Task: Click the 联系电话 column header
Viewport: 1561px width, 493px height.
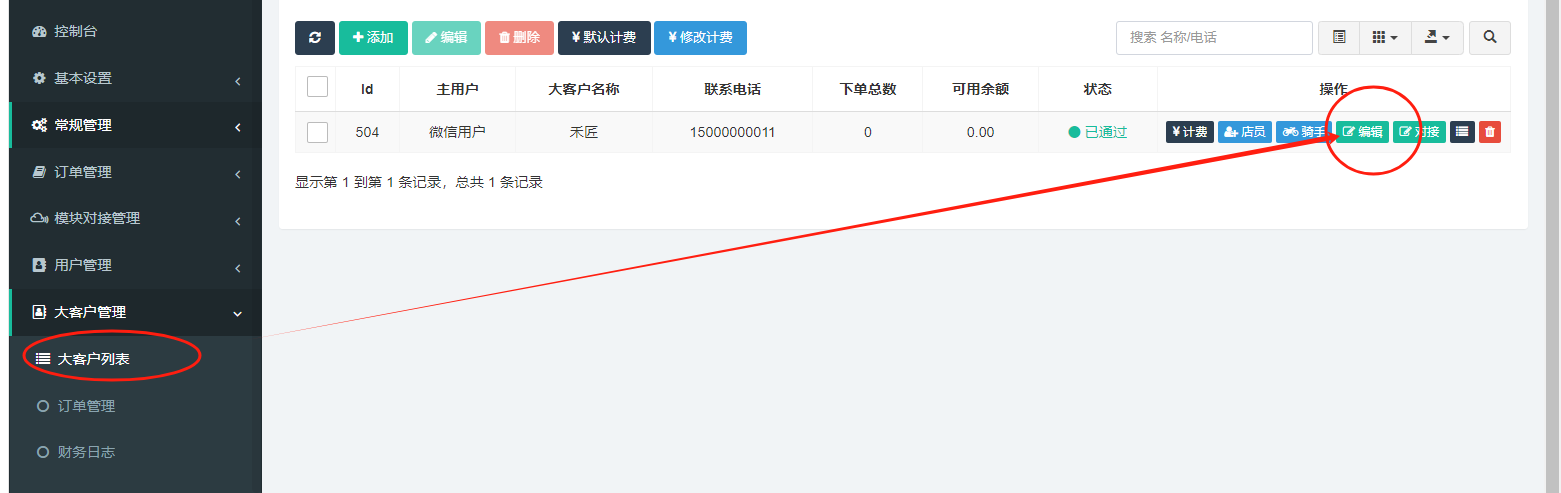Action: click(x=732, y=89)
